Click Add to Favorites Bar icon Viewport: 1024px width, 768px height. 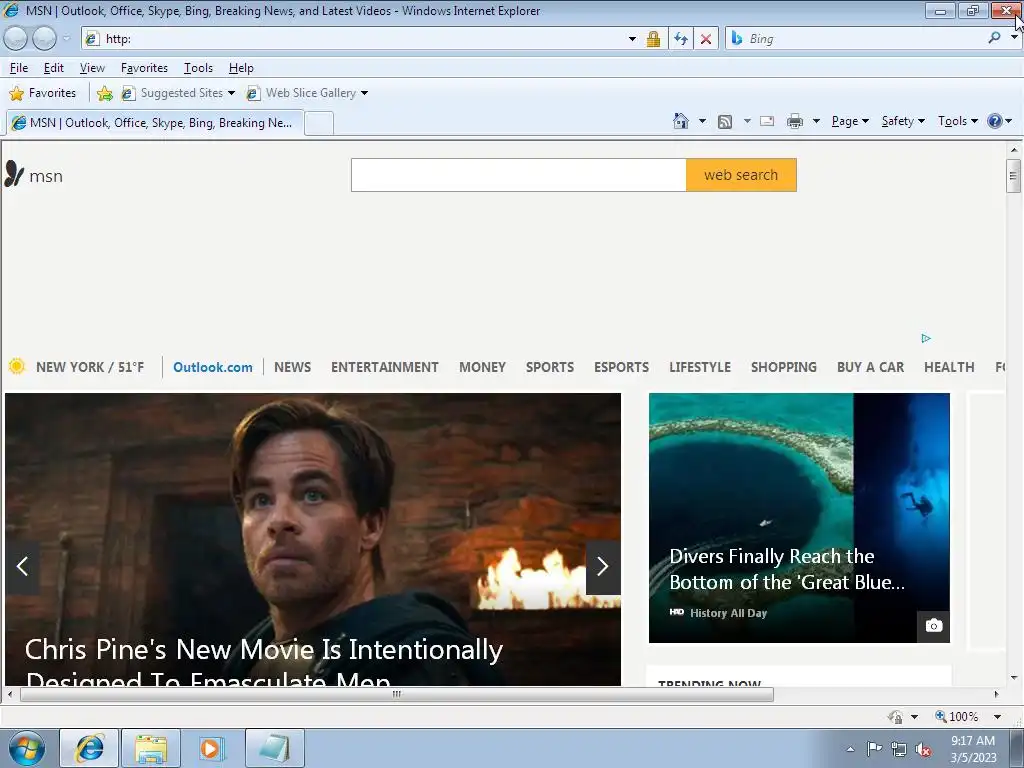coord(104,93)
